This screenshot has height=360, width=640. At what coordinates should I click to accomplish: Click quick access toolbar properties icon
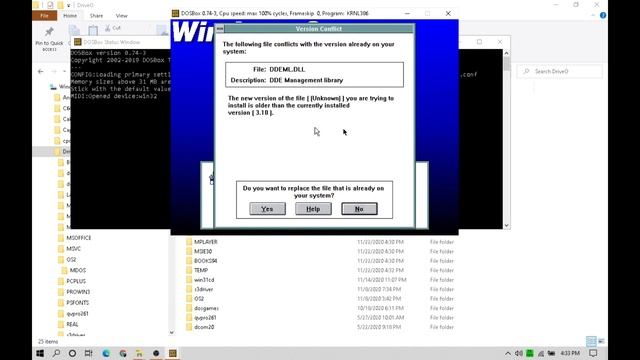[50, 5]
